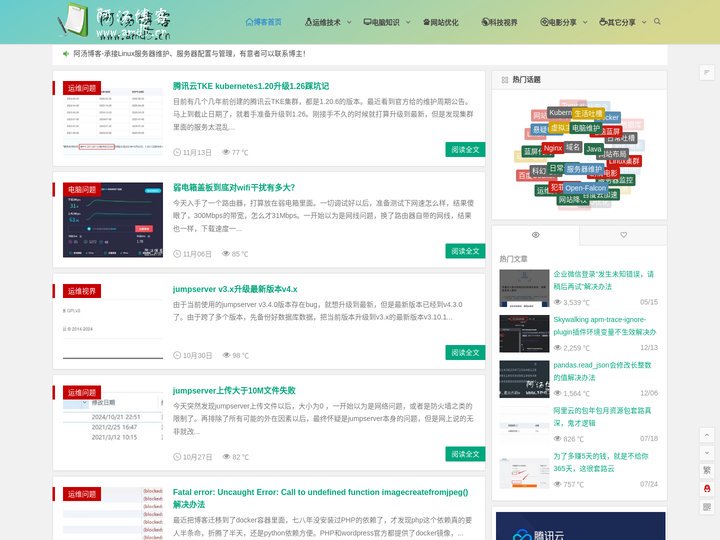Click 阅读全文 for the wifi interference article
Image resolution: width=720 pixels, height=540 pixels.
tap(465, 251)
